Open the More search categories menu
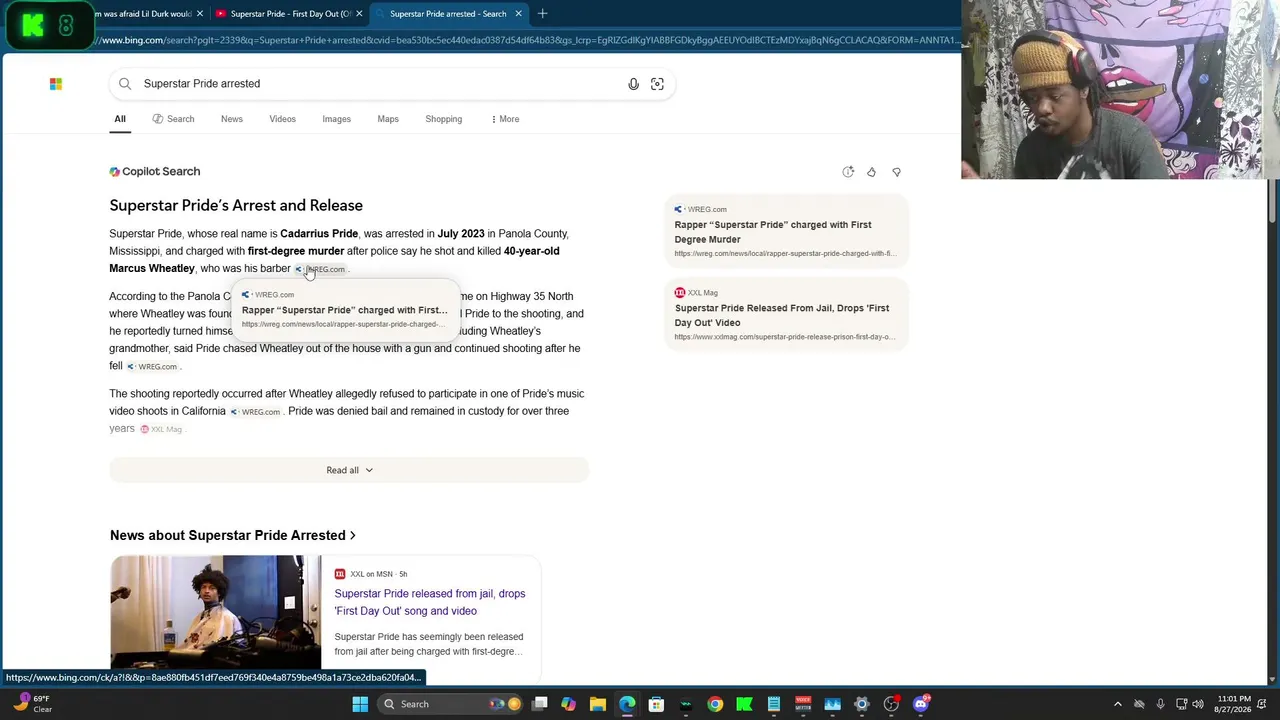Image resolution: width=1280 pixels, height=720 pixels. point(505,119)
